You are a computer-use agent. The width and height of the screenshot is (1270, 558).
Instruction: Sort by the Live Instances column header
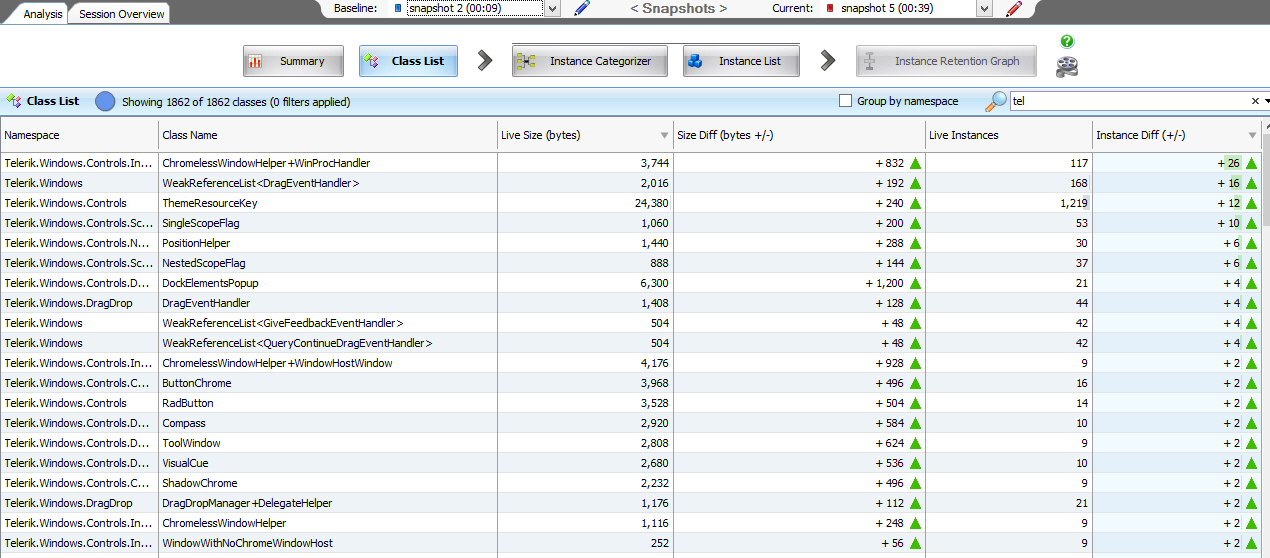(1009, 135)
